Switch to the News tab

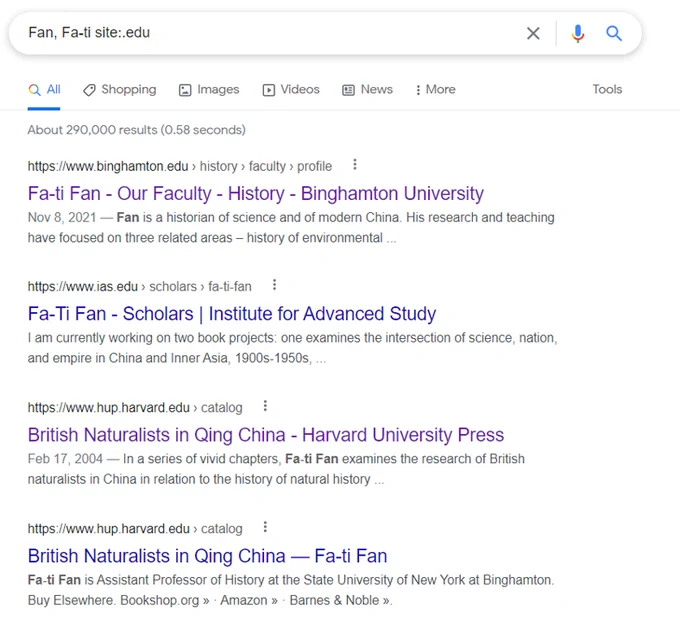(x=367, y=90)
